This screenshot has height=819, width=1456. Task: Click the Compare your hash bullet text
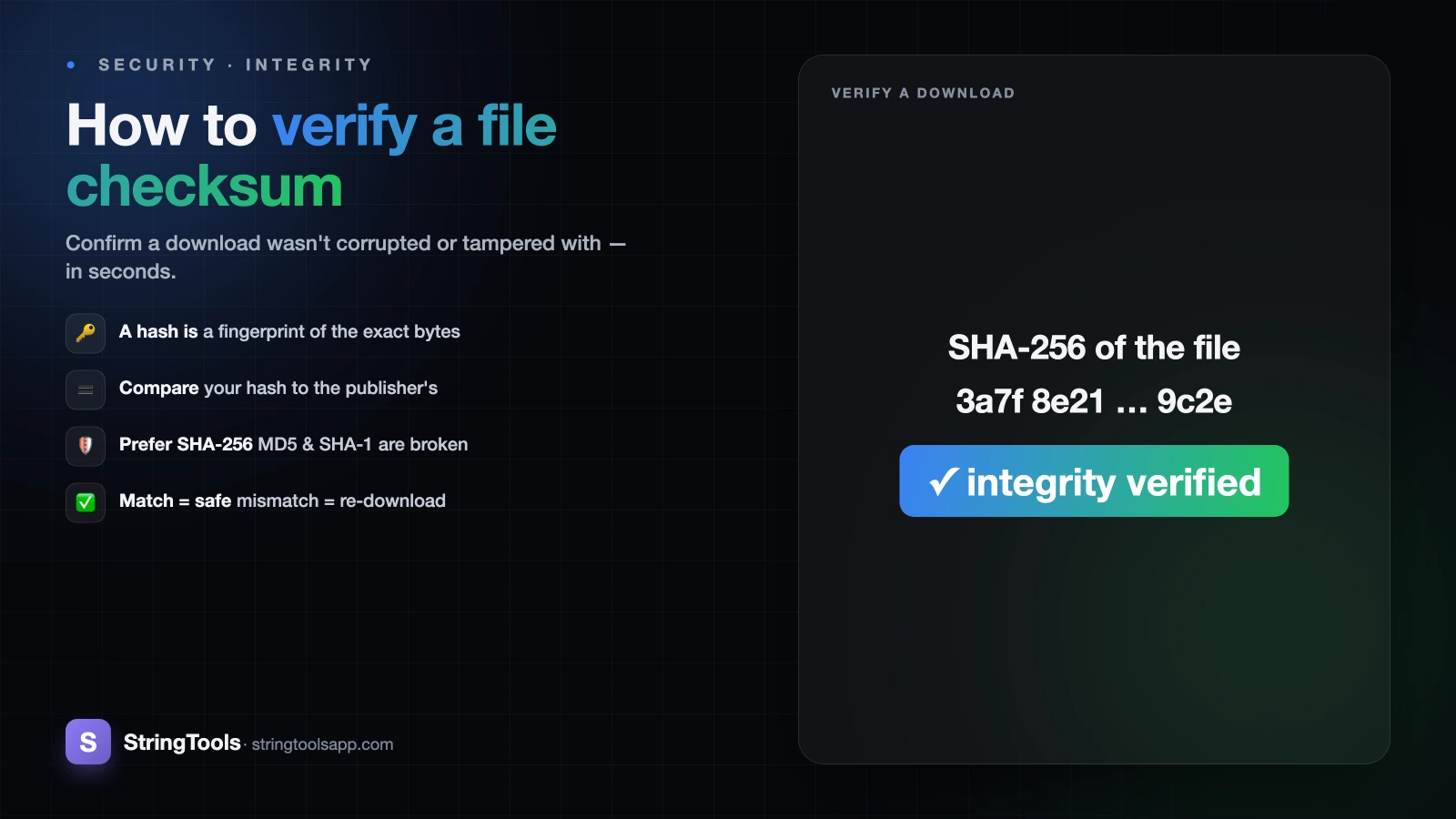[278, 388]
